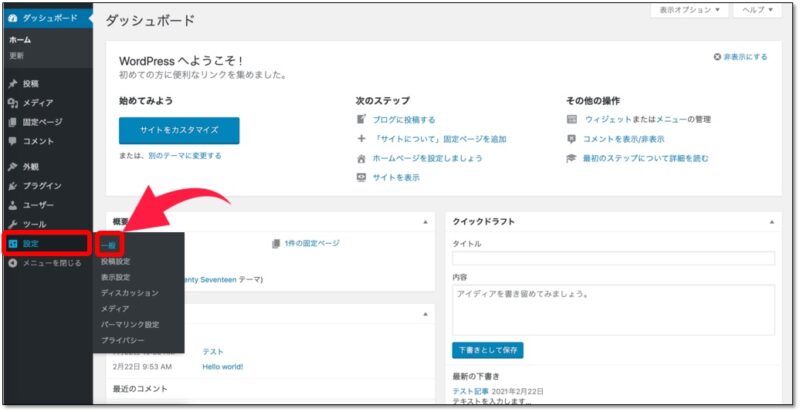
Task: Select ディスカッション in the settings submenu
Action: click(130, 293)
